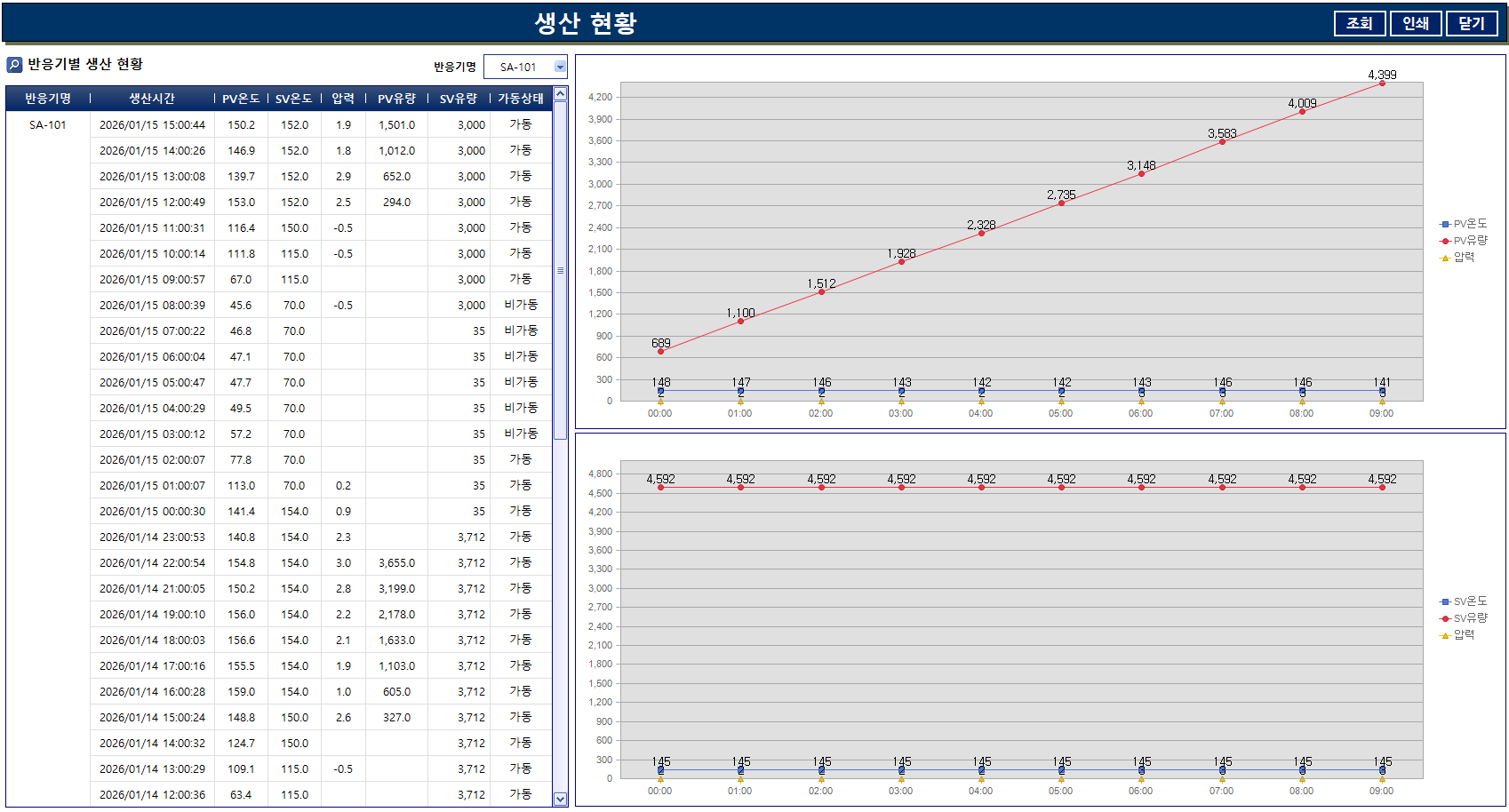Click the magnifier icon beside 반응기별 생산 현황
This screenshot has width=1509, height=812.
tap(14, 65)
